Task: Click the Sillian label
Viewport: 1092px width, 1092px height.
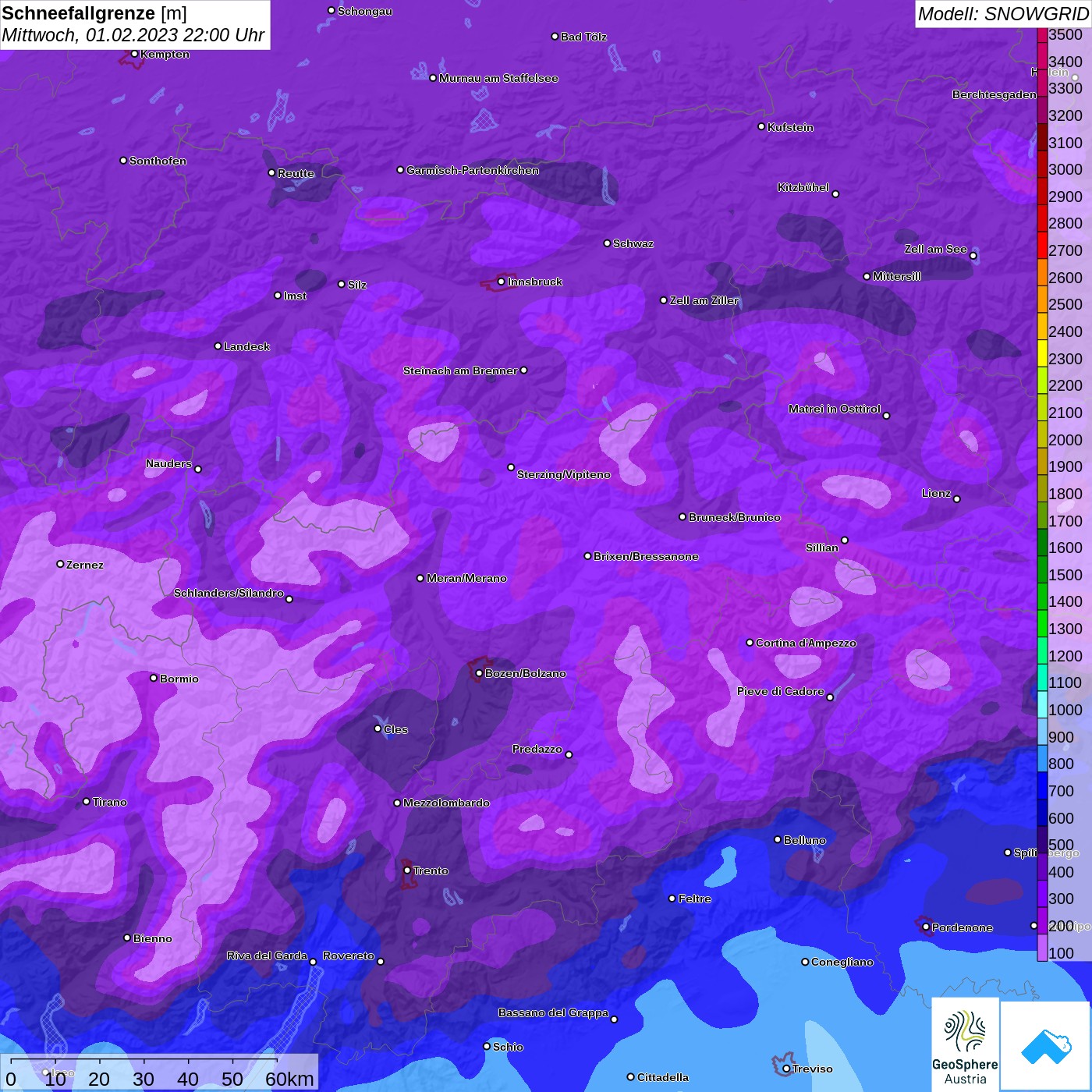Action: 822,548
